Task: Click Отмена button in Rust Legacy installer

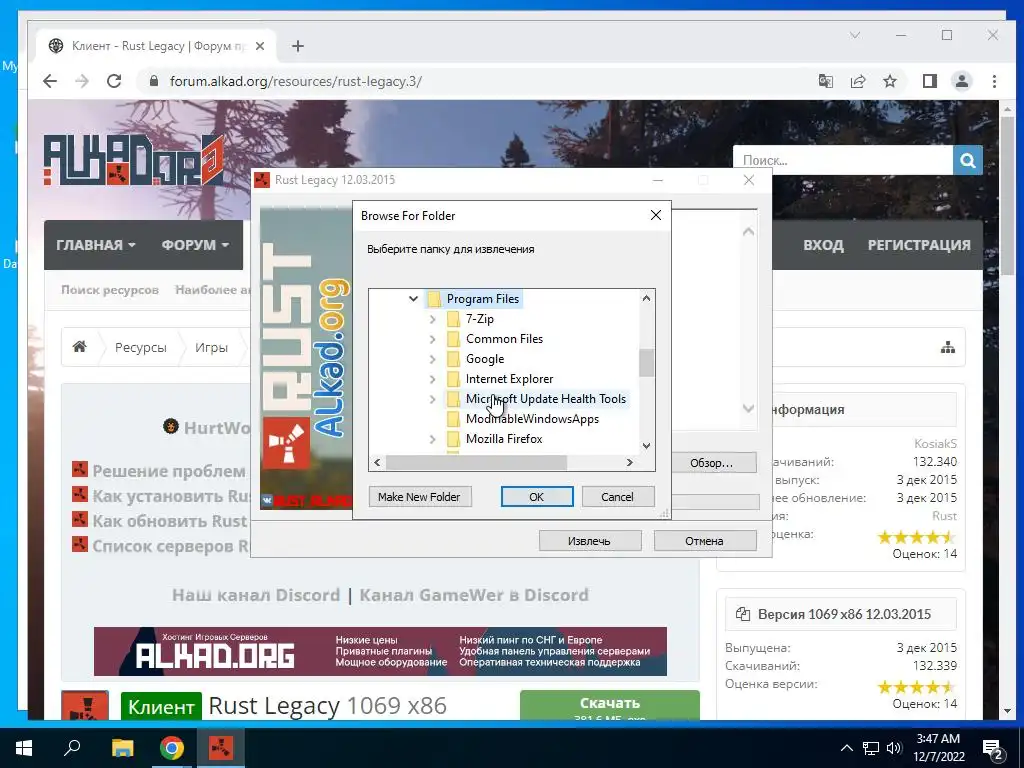Action: pyautogui.click(x=705, y=541)
